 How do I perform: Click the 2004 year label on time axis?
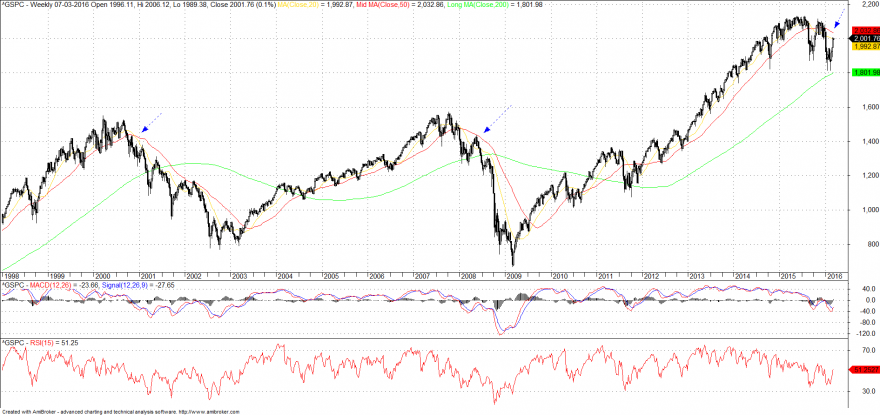(285, 277)
